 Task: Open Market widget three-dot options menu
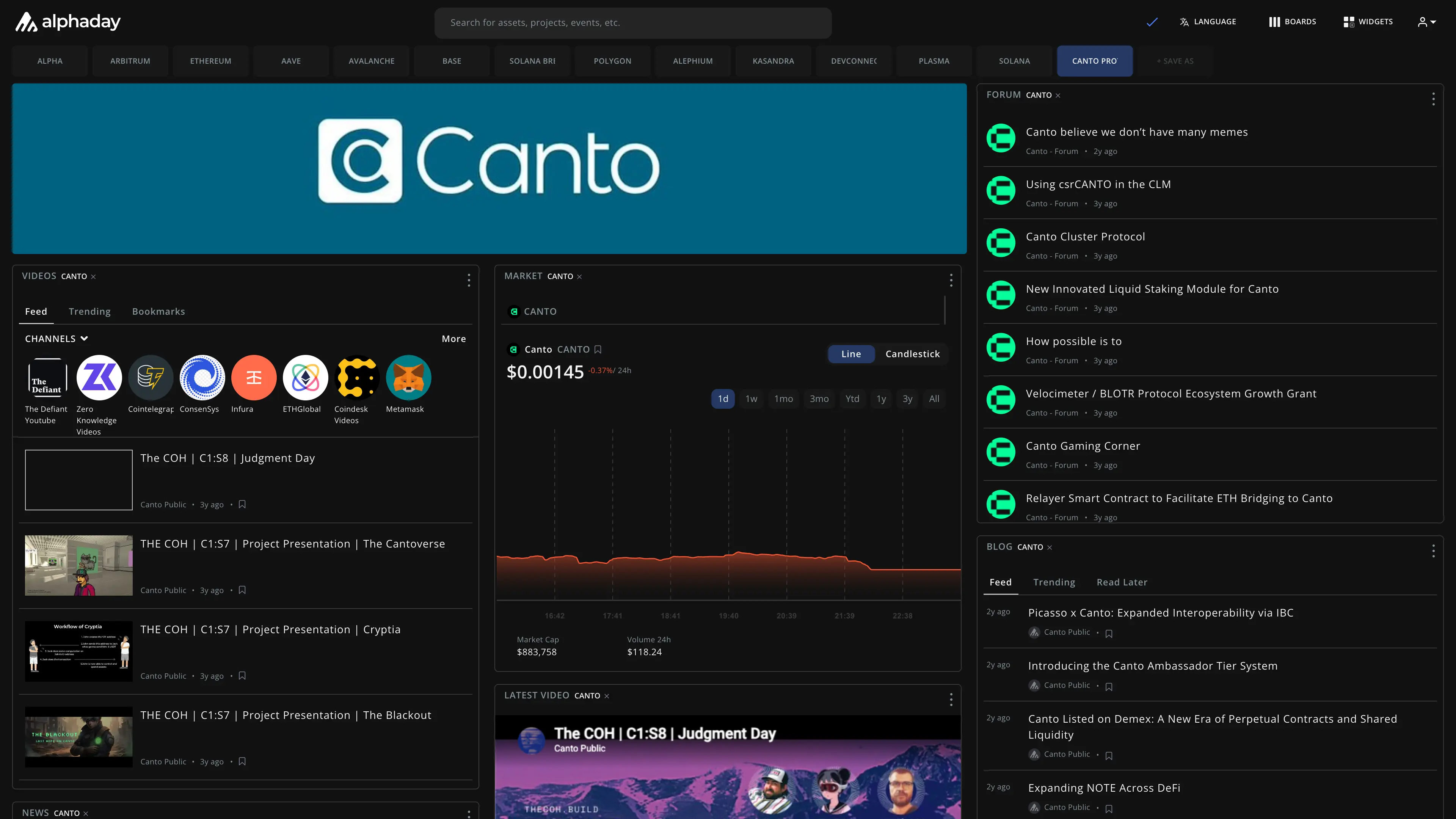(x=951, y=280)
